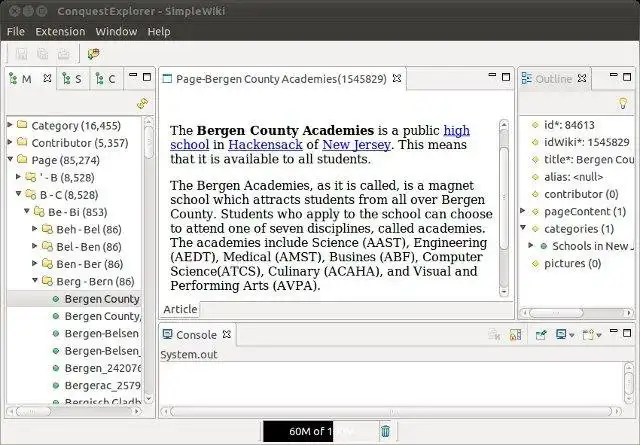The height and width of the screenshot is (445, 640).
Task: Select the Console view tab
Action: (x=196, y=335)
